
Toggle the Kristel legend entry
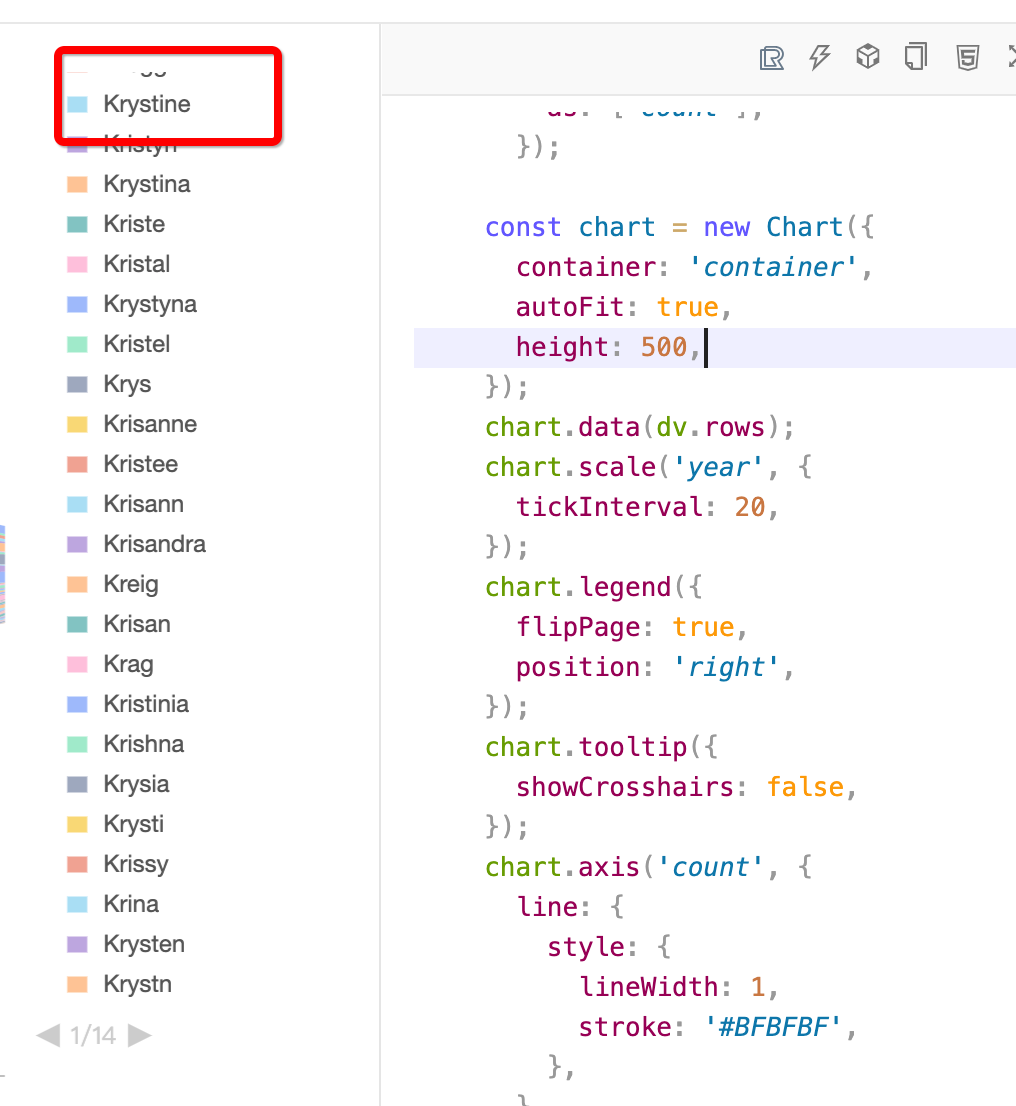[119, 344]
